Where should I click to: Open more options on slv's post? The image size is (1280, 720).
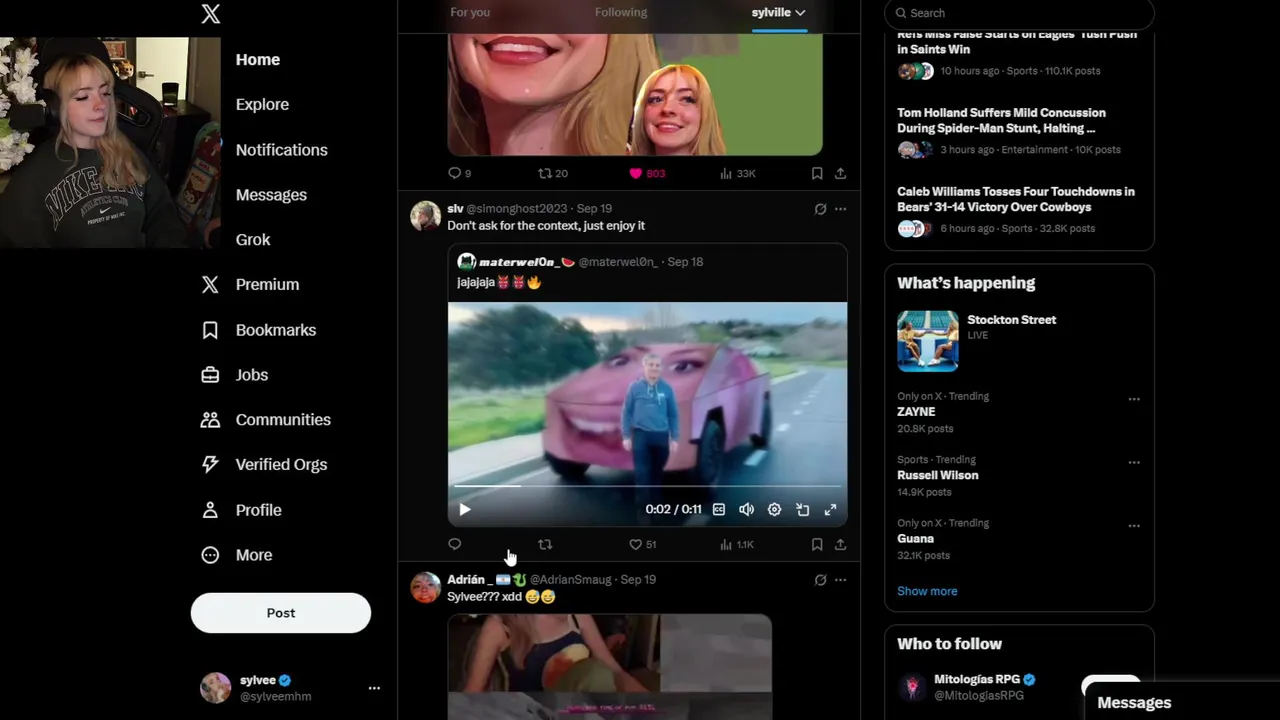pyautogui.click(x=840, y=209)
